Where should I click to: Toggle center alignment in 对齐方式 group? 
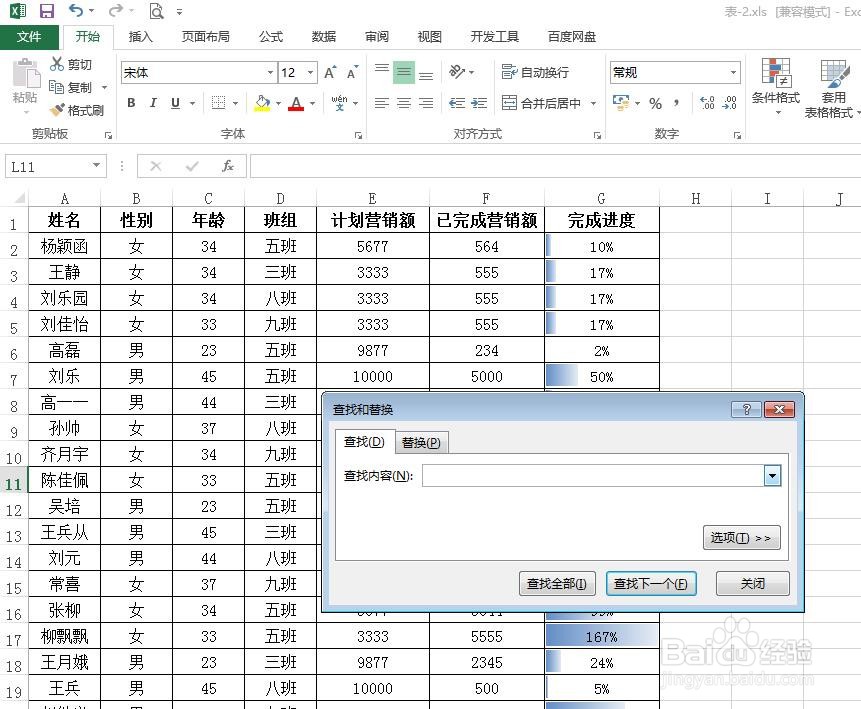pos(404,103)
